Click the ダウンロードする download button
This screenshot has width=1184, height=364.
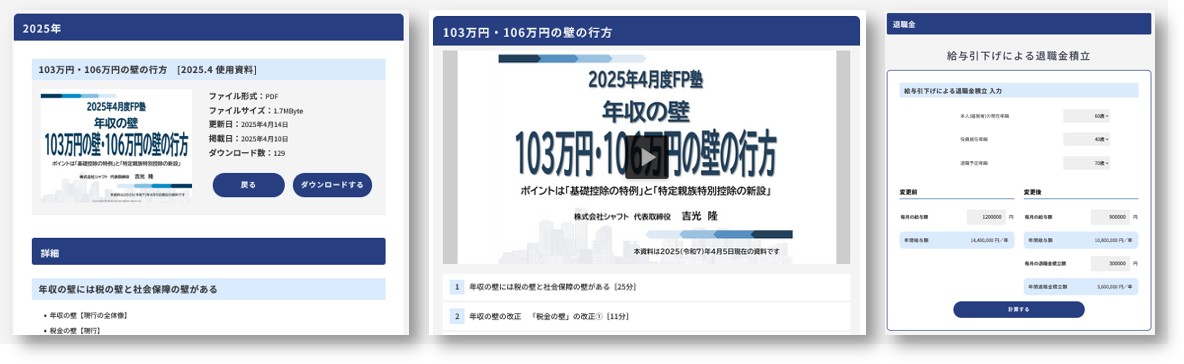coord(332,185)
